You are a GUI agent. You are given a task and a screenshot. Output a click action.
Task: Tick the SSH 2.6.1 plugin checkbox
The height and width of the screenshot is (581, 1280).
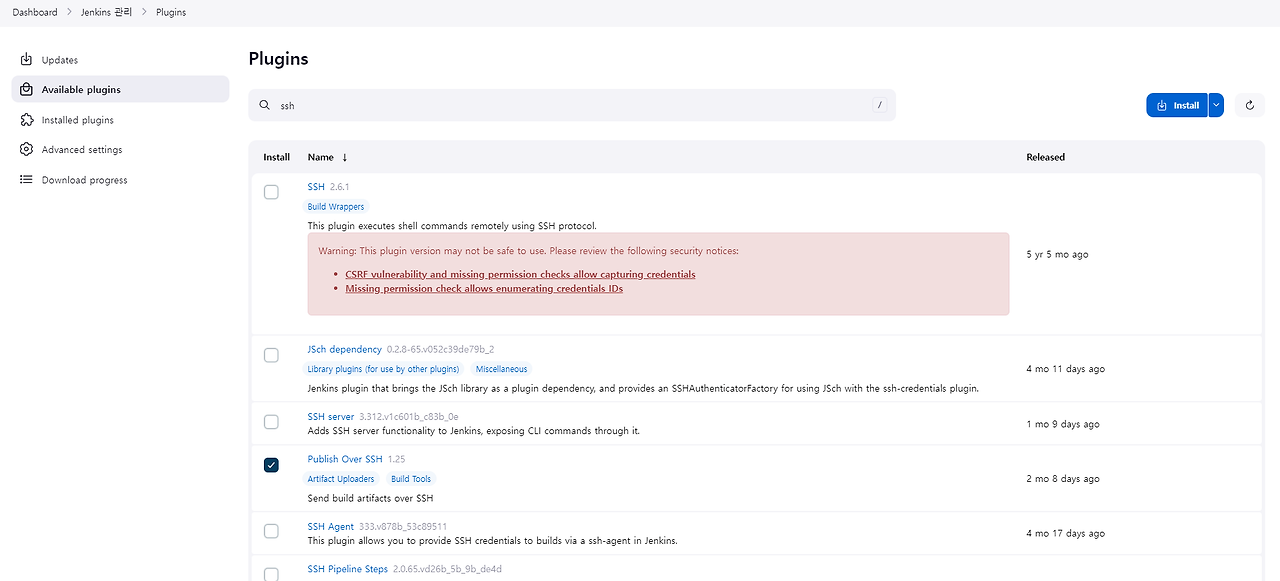pos(271,192)
